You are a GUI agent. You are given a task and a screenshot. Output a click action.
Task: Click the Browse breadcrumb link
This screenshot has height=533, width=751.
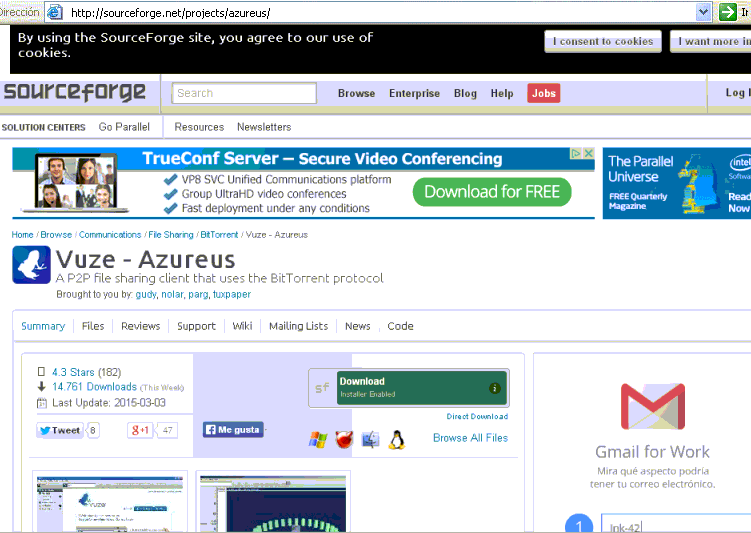tap(56, 235)
